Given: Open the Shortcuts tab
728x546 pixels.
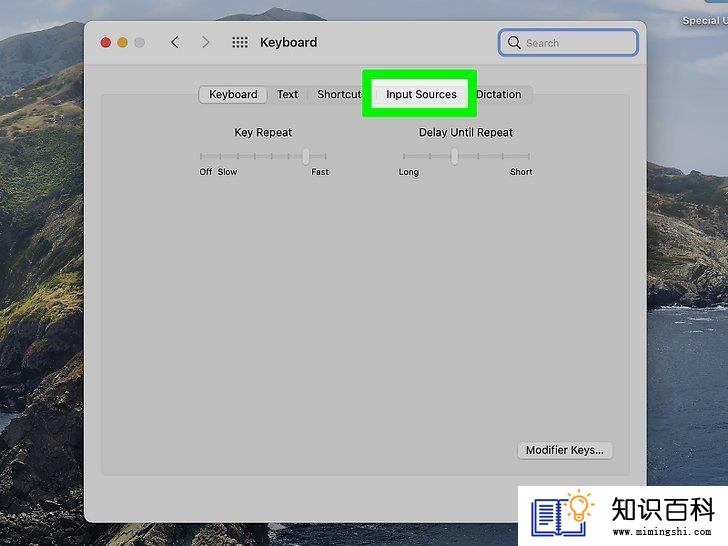Looking at the screenshot, I should coord(337,94).
